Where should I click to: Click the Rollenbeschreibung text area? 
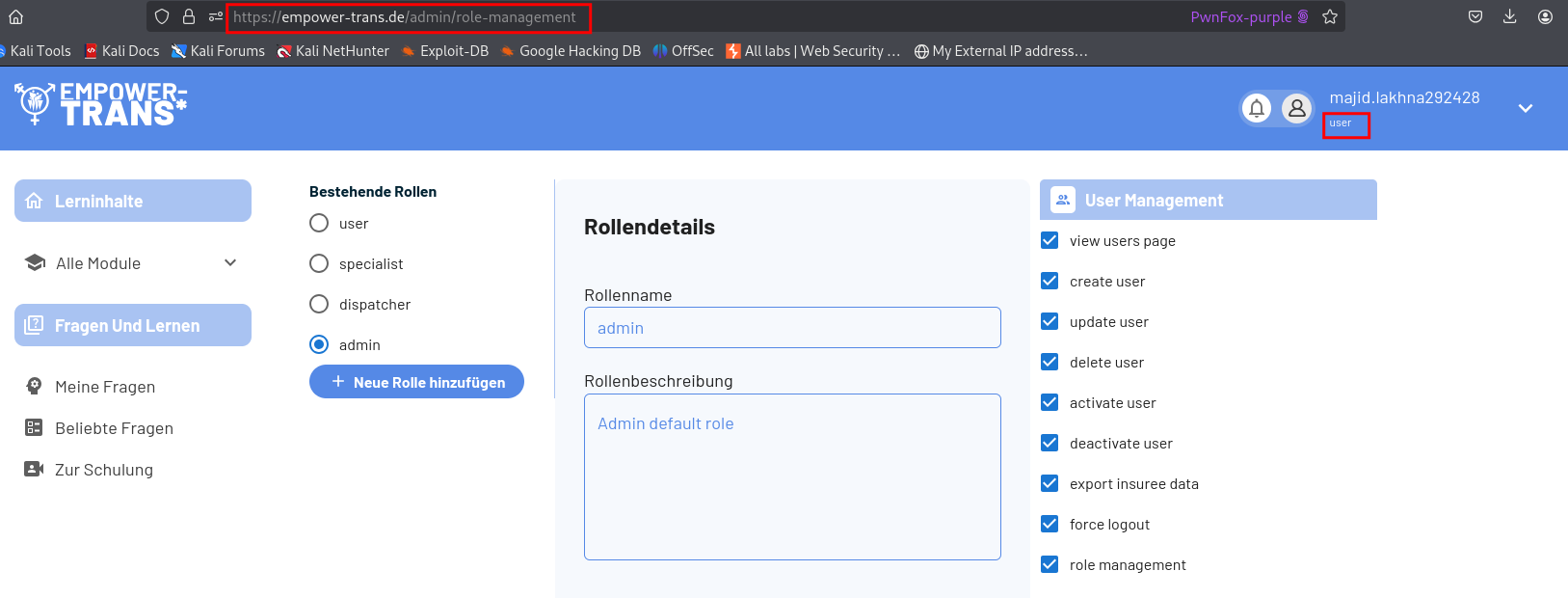792,476
